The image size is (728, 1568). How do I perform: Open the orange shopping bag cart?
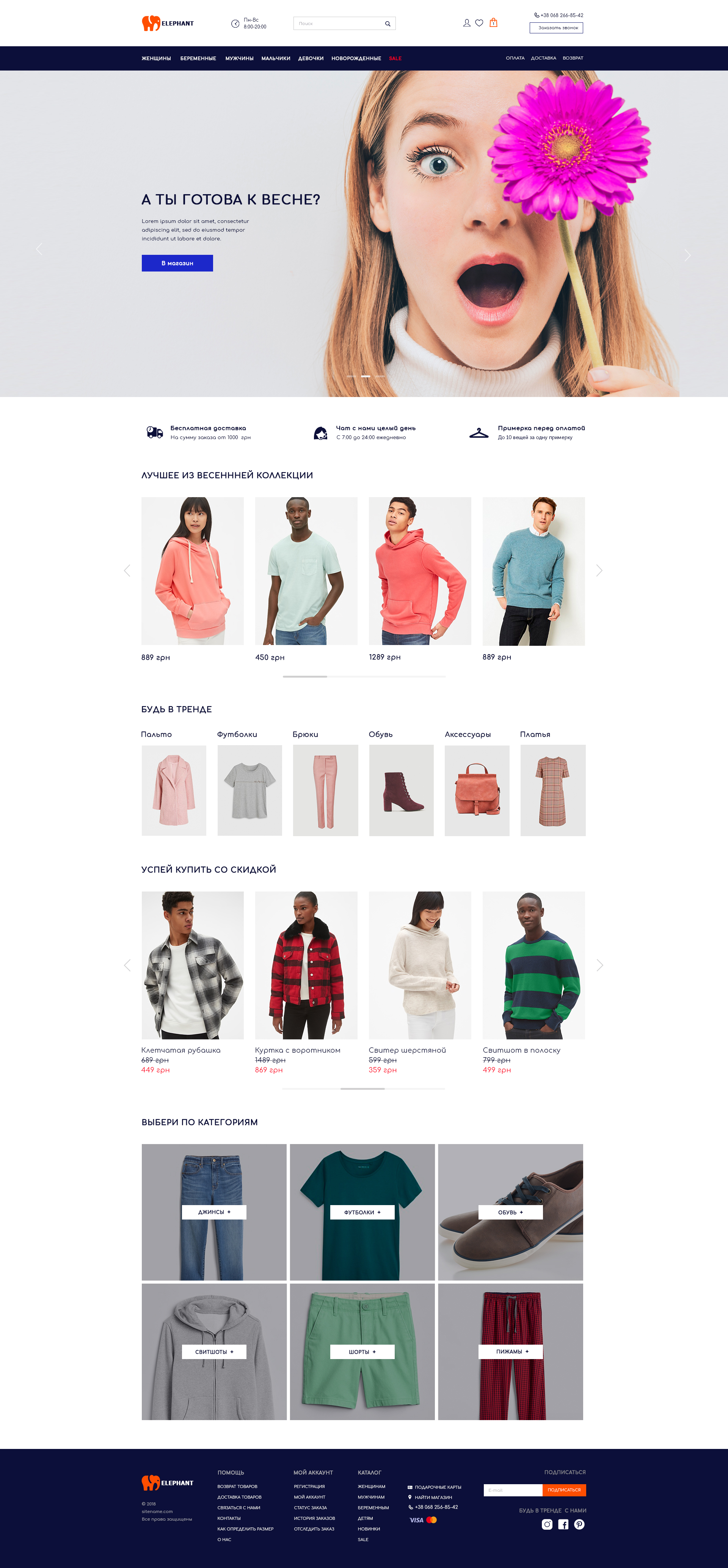(494, 22)
